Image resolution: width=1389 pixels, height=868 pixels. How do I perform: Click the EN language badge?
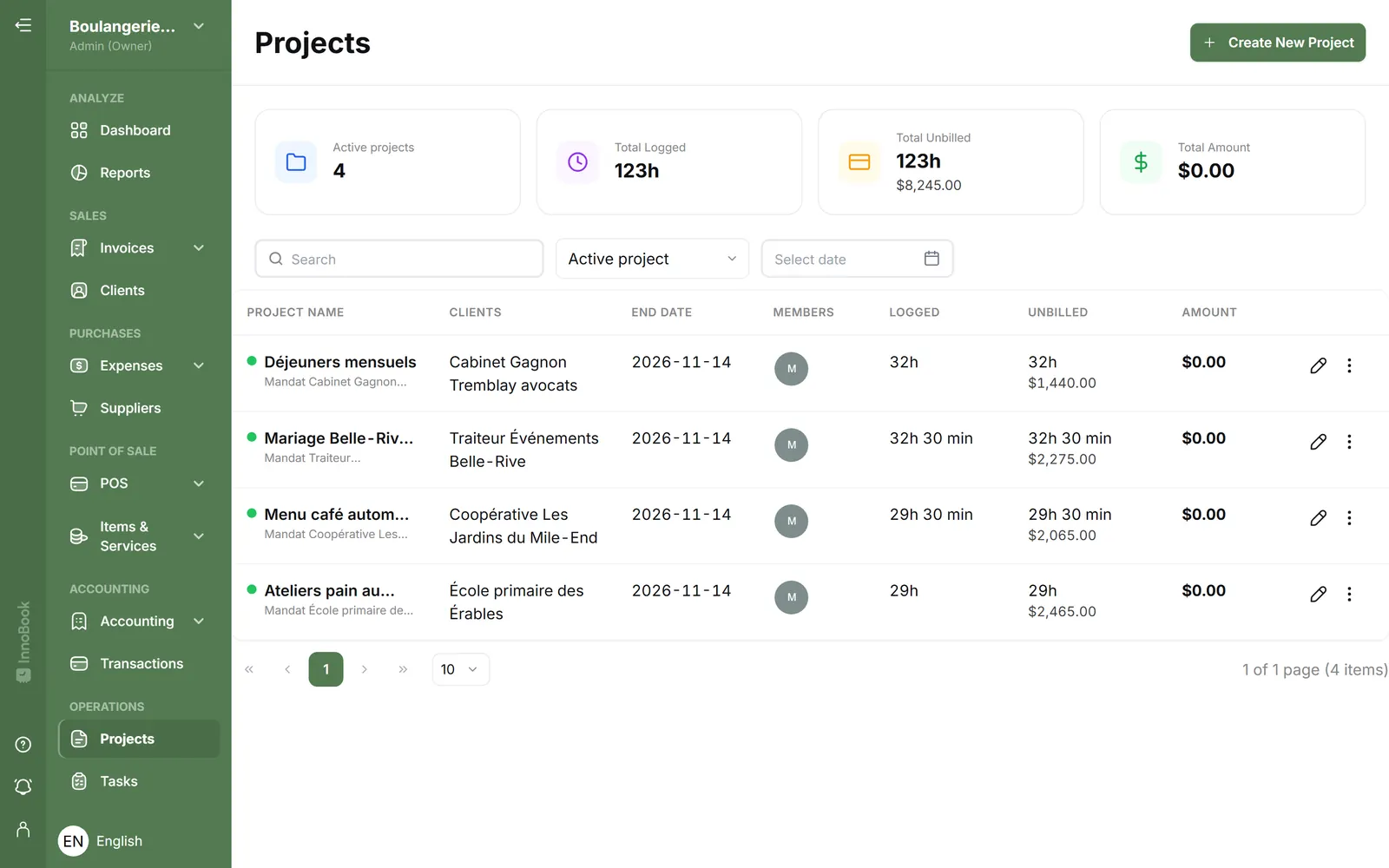(x=73, y=841)
